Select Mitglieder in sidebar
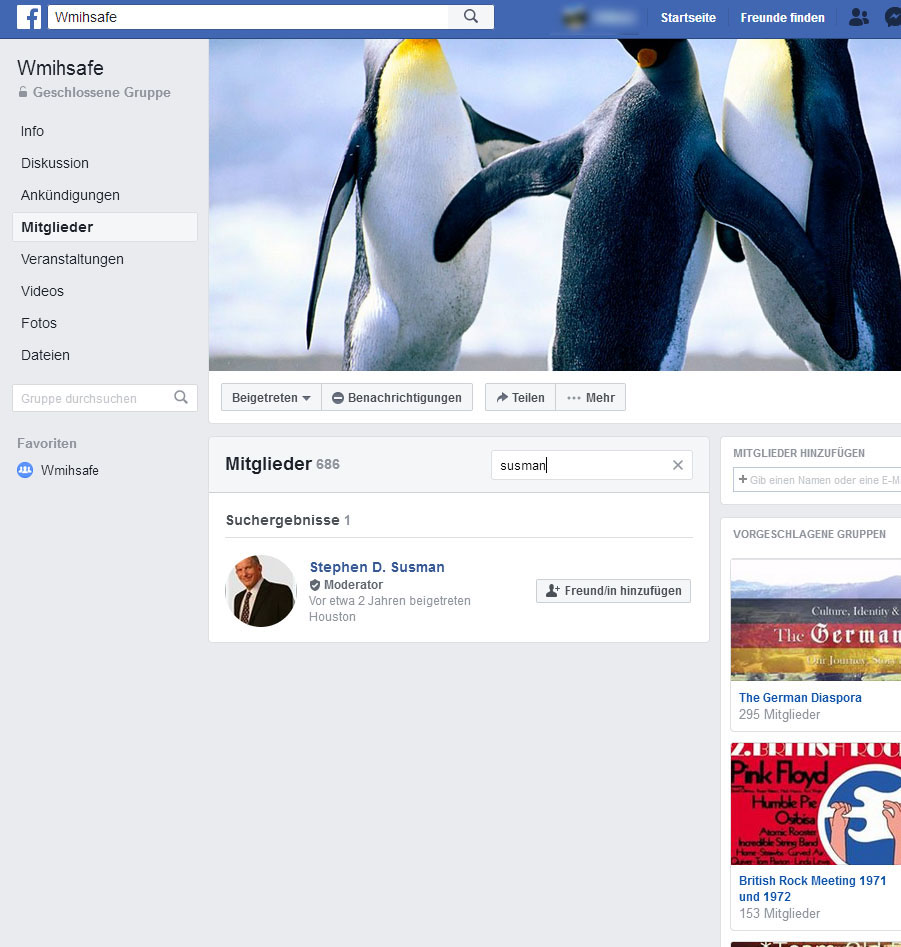Viewport: 901px width, 947px height. tap(105, 227)
